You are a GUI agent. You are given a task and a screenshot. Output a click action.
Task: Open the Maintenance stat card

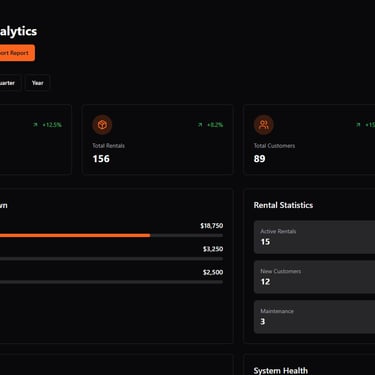click(x=314, y=317)
